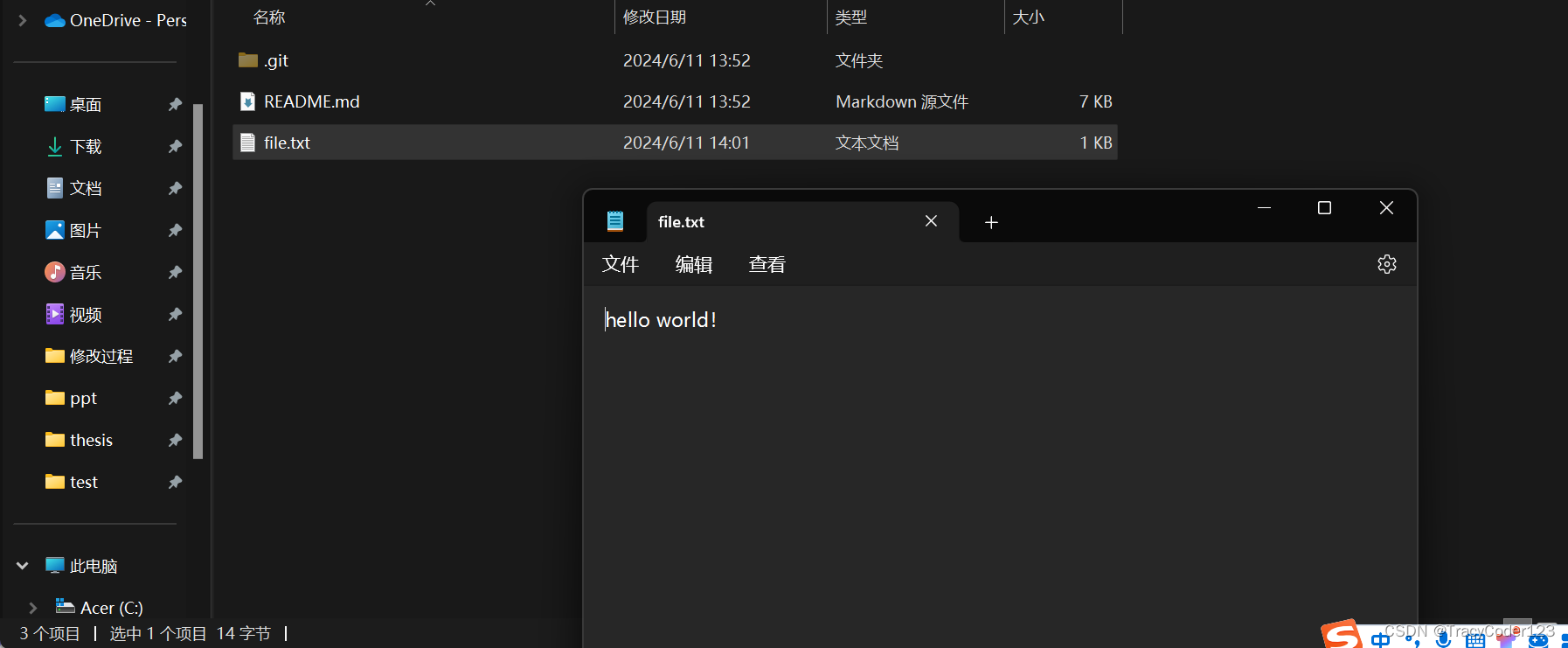Screen dimensions: 1568x648
Task: Open Acer (C:) drive in sidebar
Action: [99, 607]
